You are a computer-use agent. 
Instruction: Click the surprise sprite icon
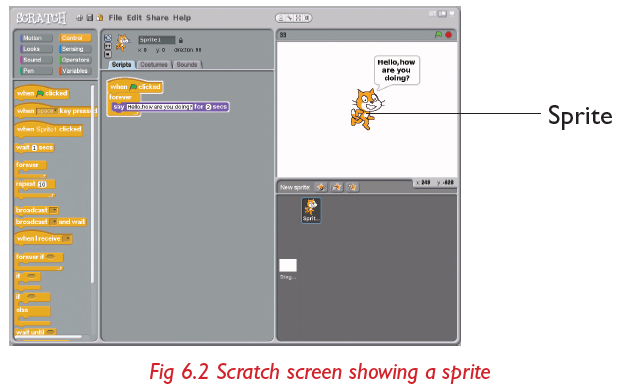click(x=352, y=187)
